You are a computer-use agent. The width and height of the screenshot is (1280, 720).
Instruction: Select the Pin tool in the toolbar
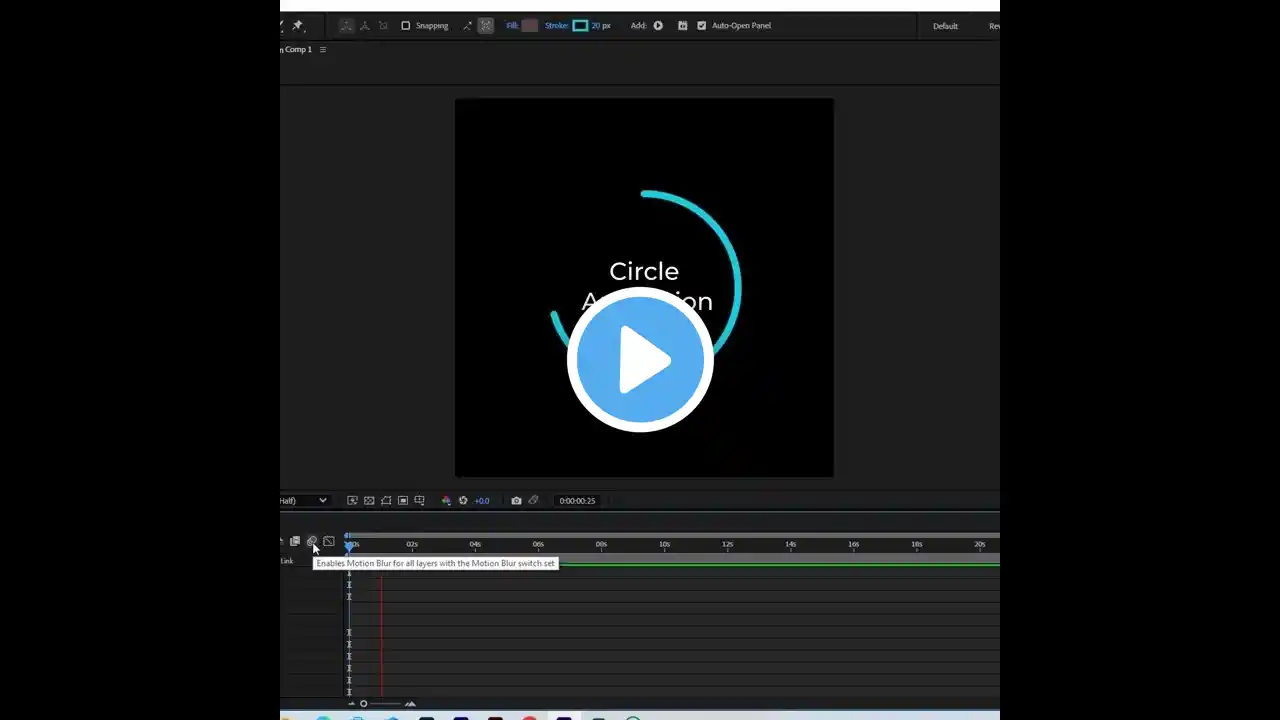pyautogui.click(x=297, y=26)
